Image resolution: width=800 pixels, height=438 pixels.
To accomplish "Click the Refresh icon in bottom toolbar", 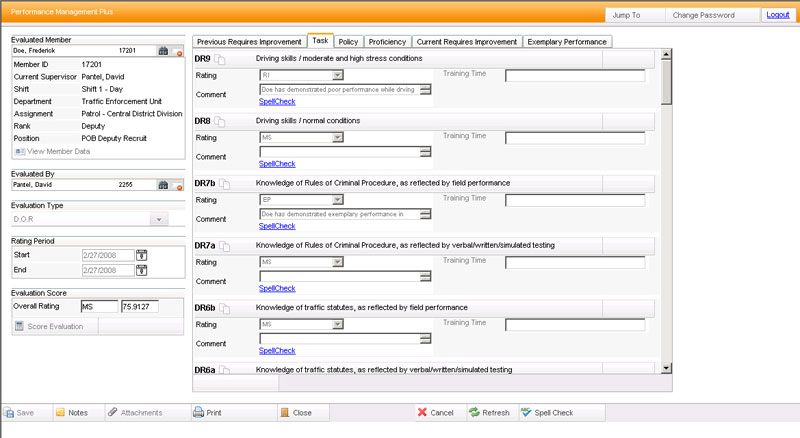I will (x=474, y=412).
